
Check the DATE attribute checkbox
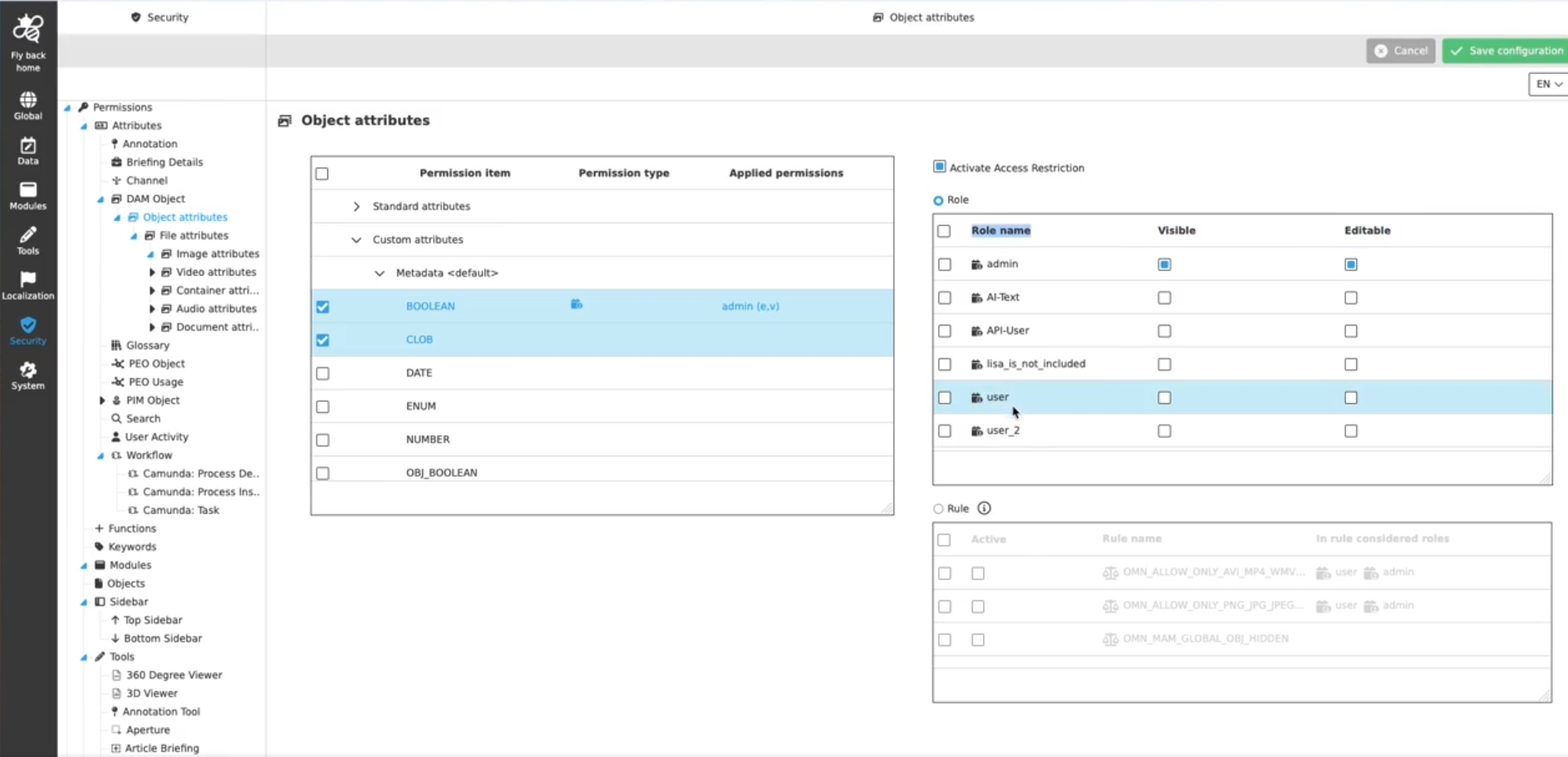point(322,373)
